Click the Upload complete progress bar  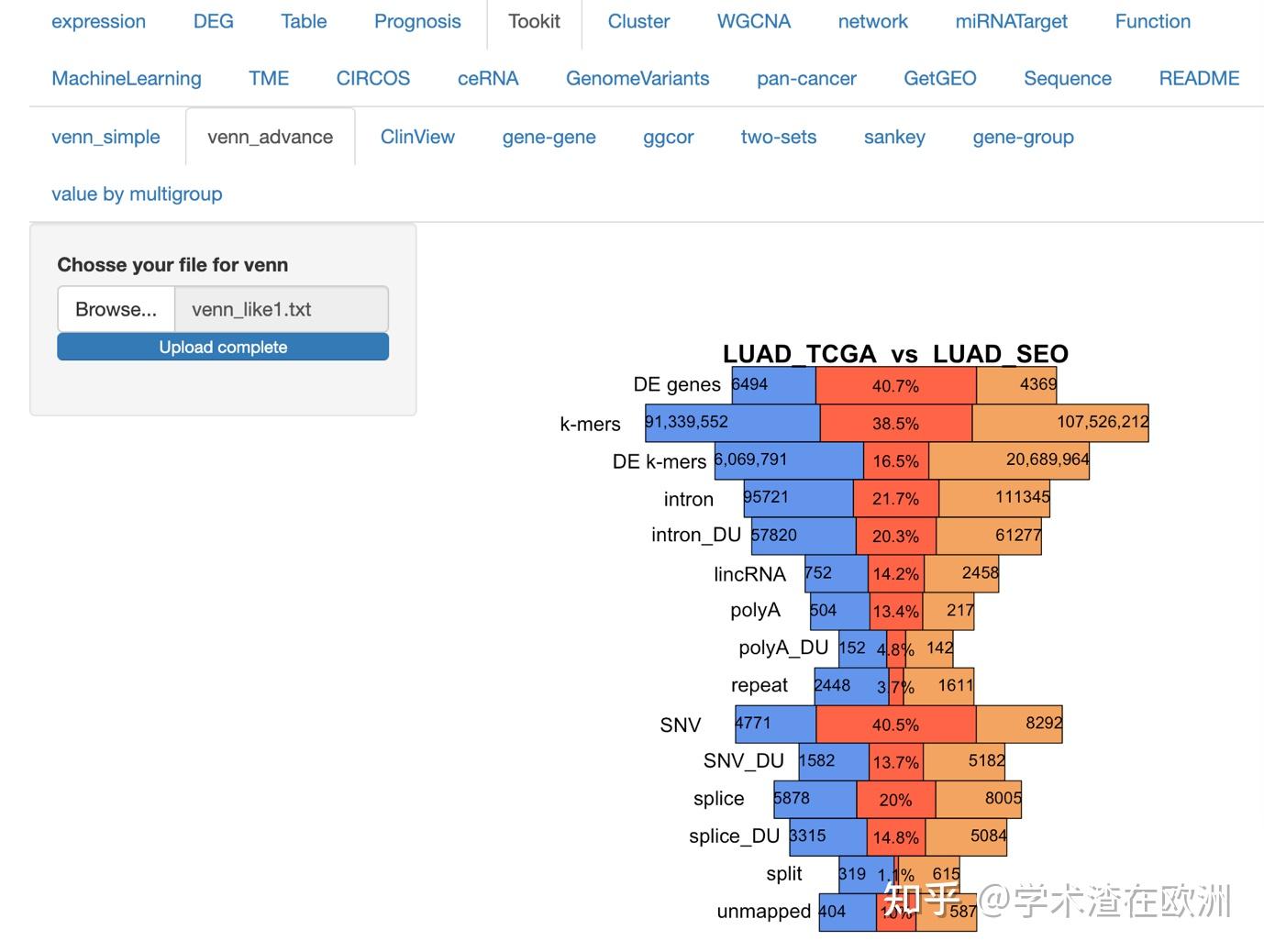click(x=223, y=347)
